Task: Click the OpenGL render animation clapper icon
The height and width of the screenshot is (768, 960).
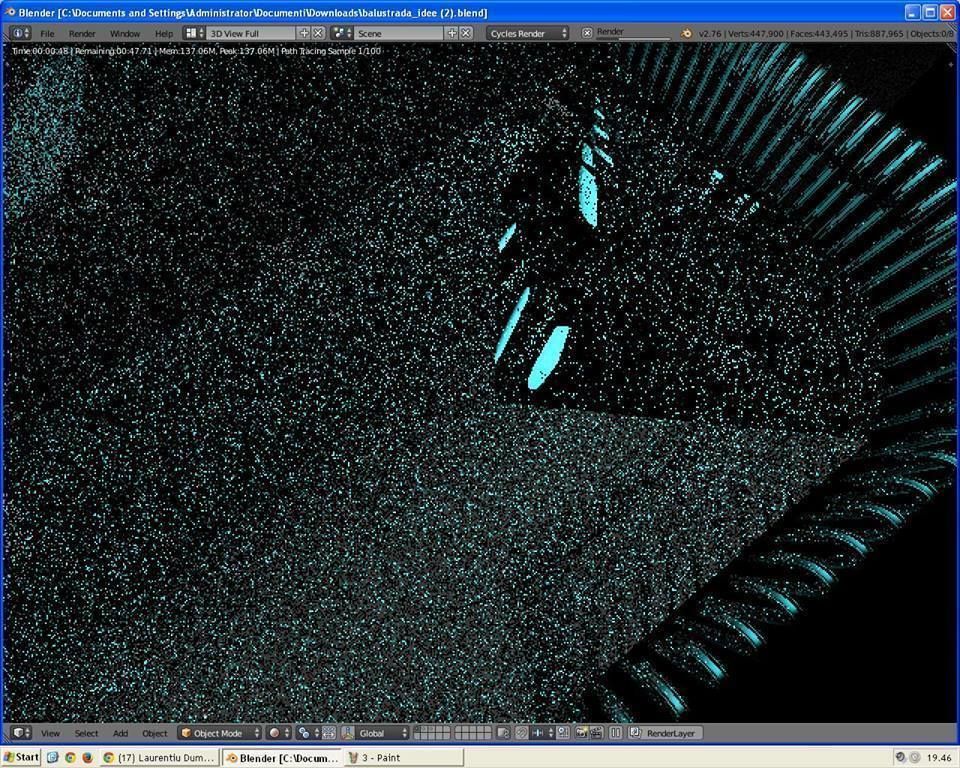Action: (x=596, y=732)
